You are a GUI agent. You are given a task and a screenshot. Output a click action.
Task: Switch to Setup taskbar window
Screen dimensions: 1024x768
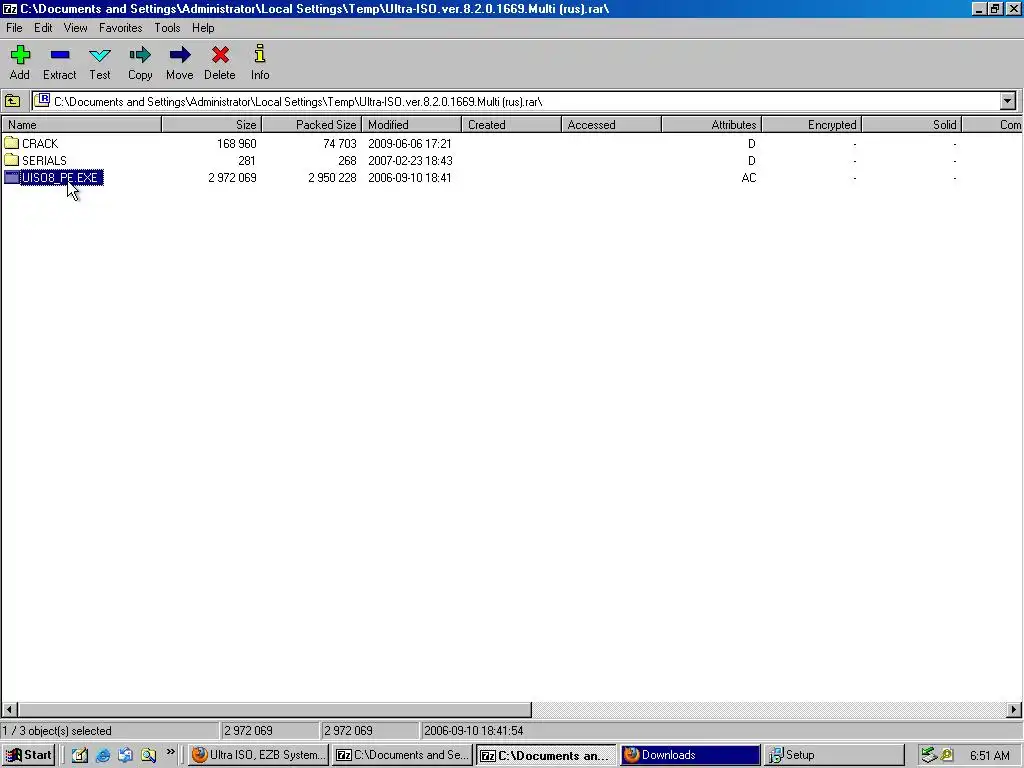[x=833, y=756]
